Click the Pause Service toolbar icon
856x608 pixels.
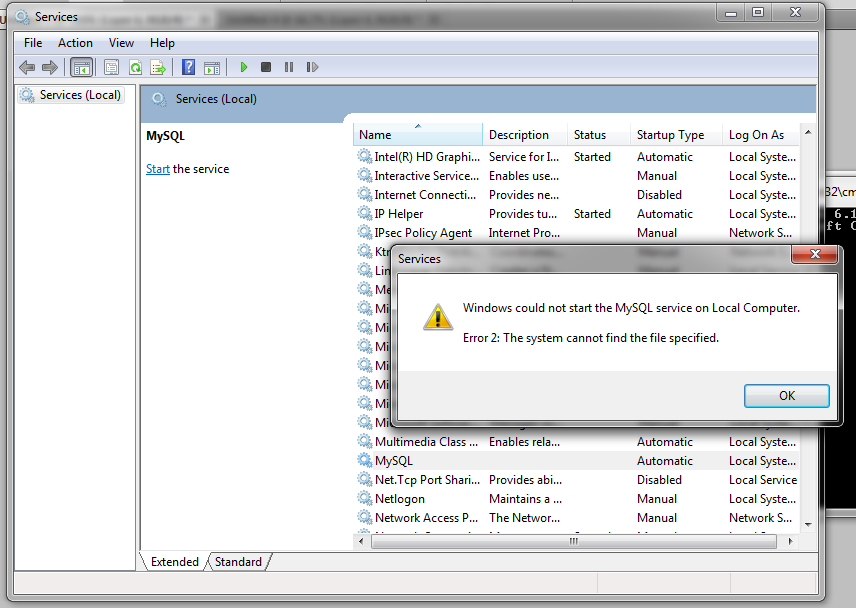tap(288, 67)
